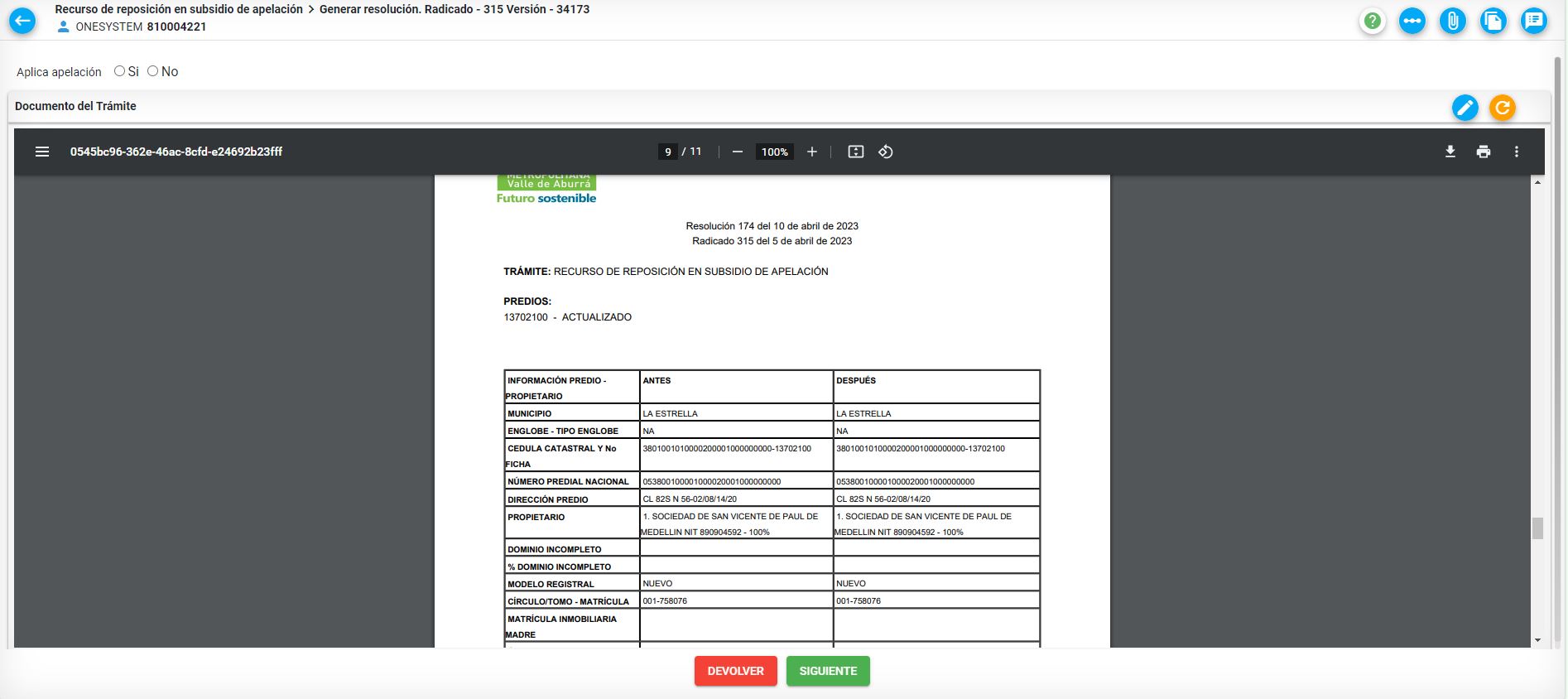
Task: Print the PDF document
Action: pyautogui.click(x=1484, y=152)
